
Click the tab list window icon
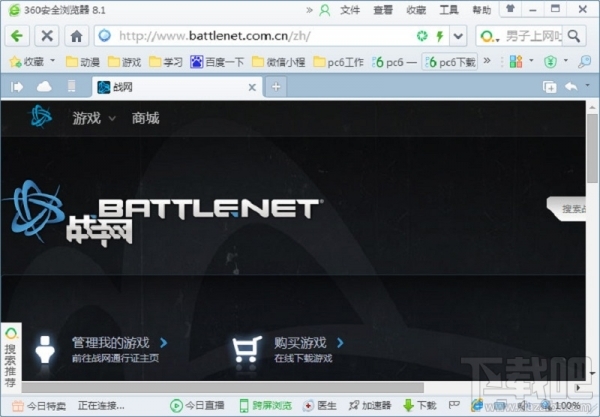(549, 87)
